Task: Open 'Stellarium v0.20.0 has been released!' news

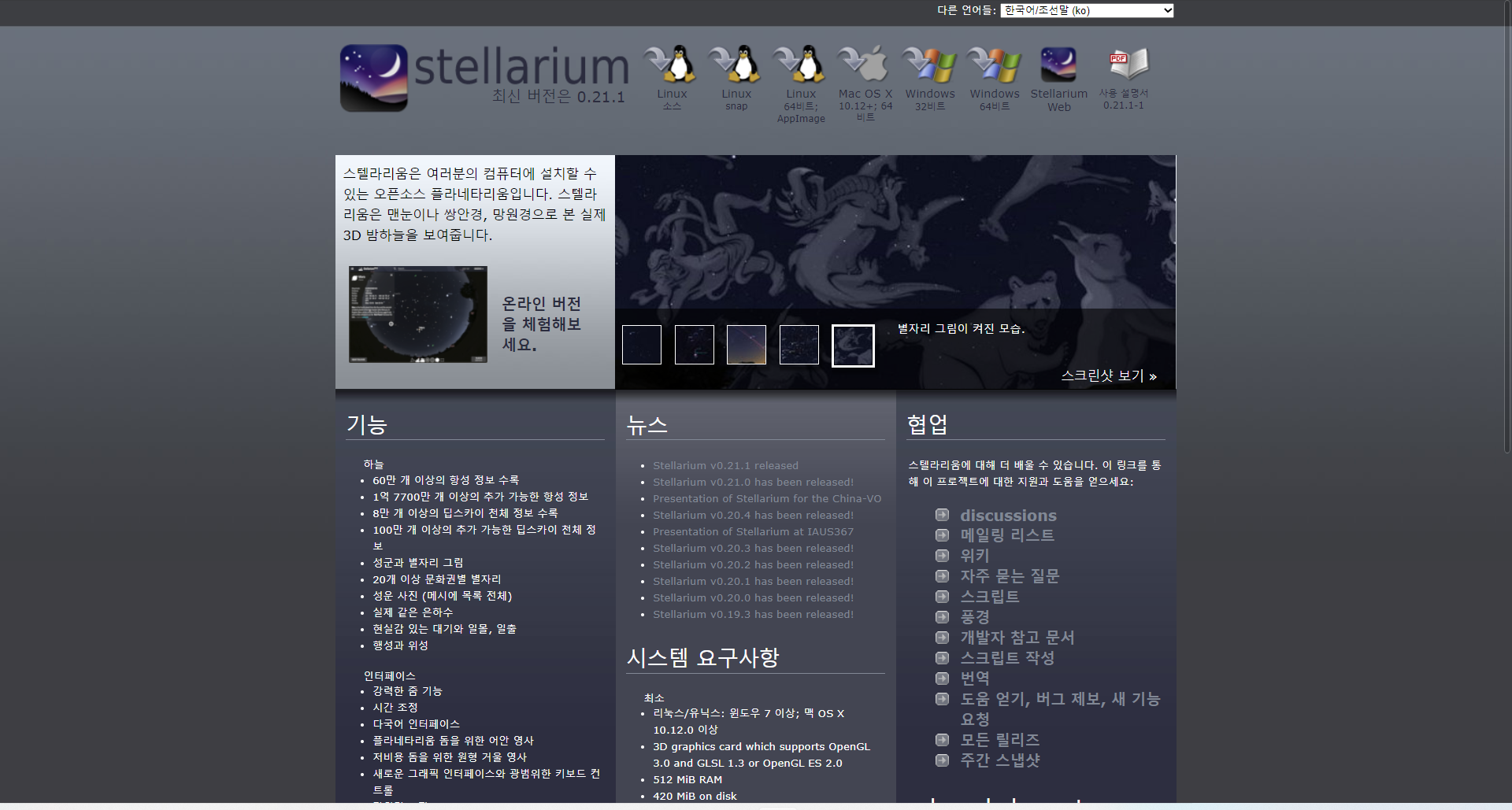Action: (x=753, y=597)
